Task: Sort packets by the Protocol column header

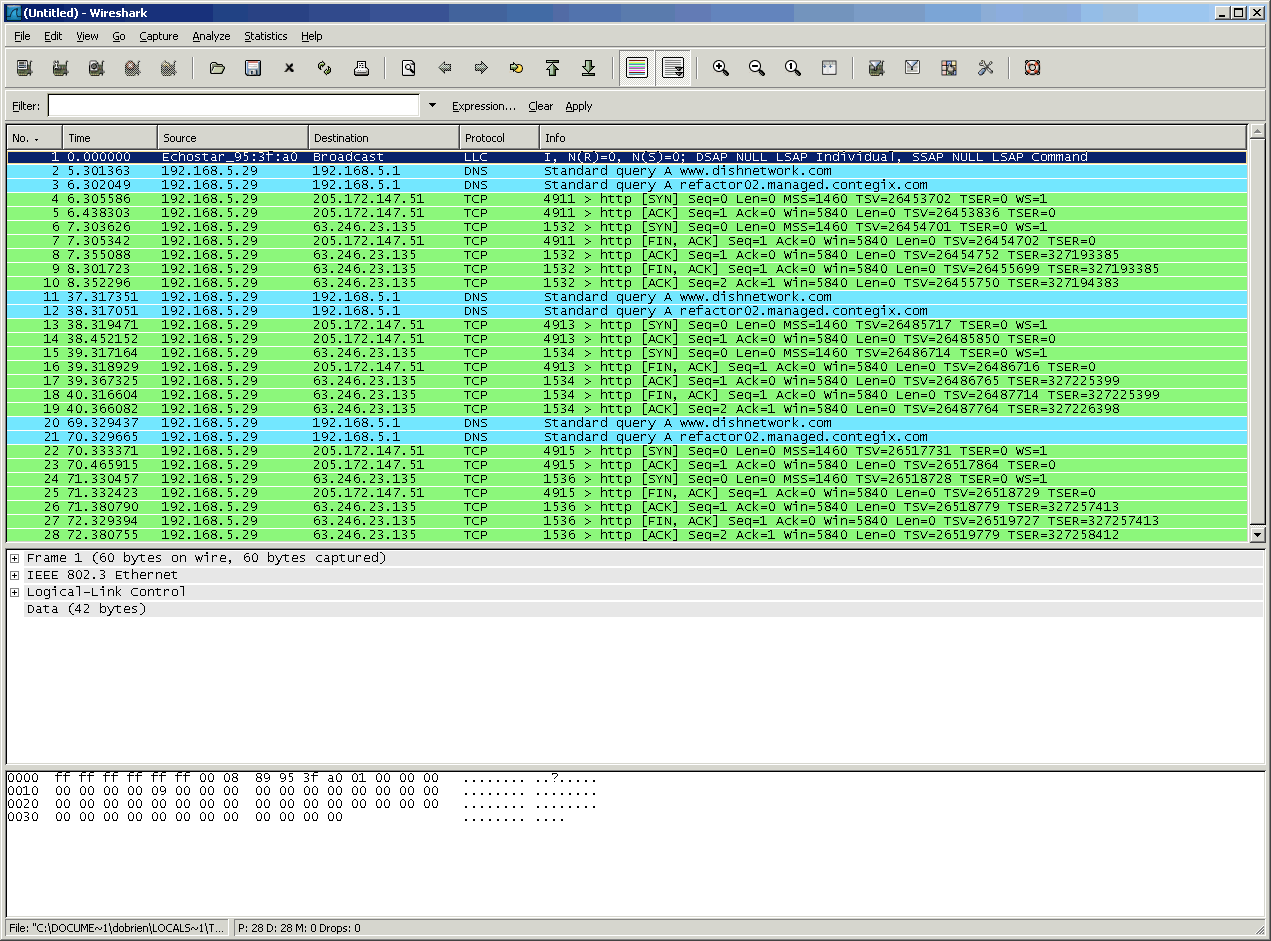Action: click(499, 138)
